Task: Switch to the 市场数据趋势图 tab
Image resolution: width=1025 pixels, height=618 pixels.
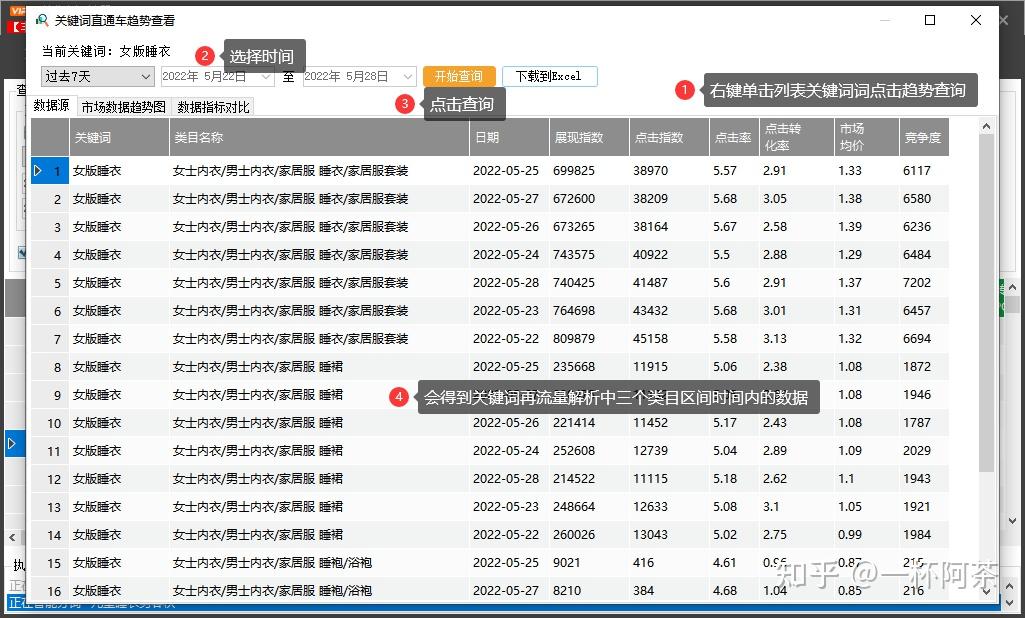Action: click(124, 107)
